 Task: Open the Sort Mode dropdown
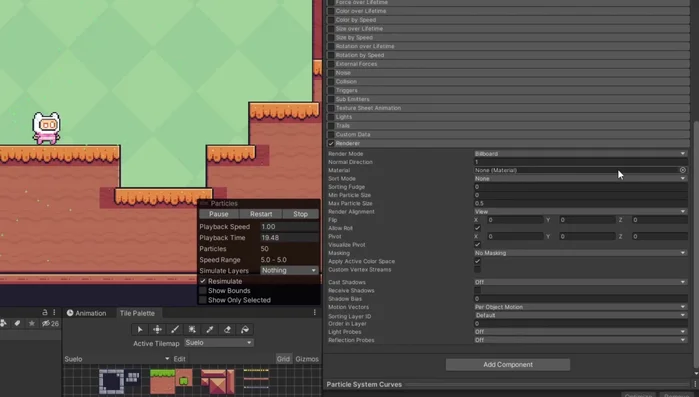tap(580, 179)
